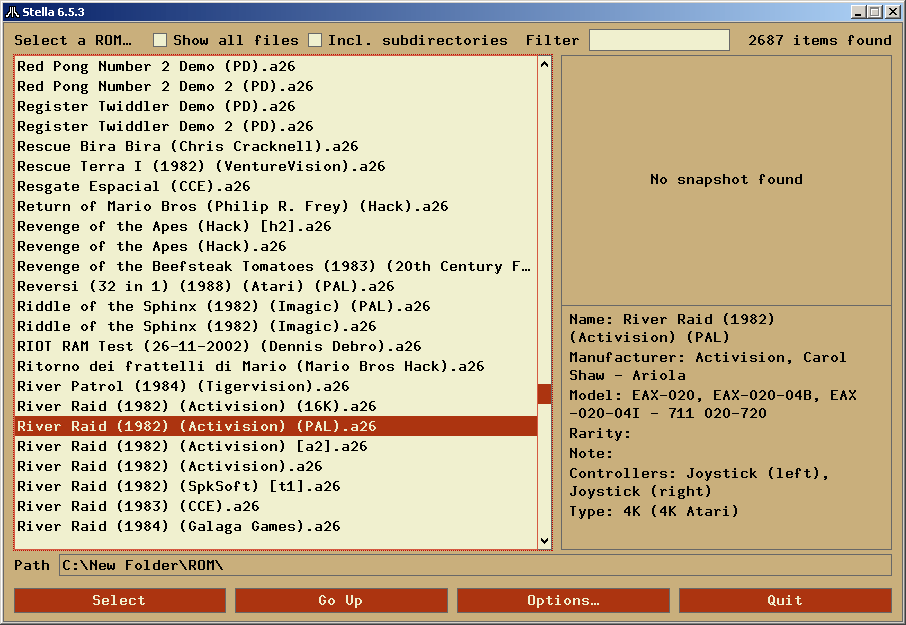This screenshot has width=906, height=625.
Task: Click the ROM list scrollbar thumb
Action: pyautogui.click(x=544, y=395)
